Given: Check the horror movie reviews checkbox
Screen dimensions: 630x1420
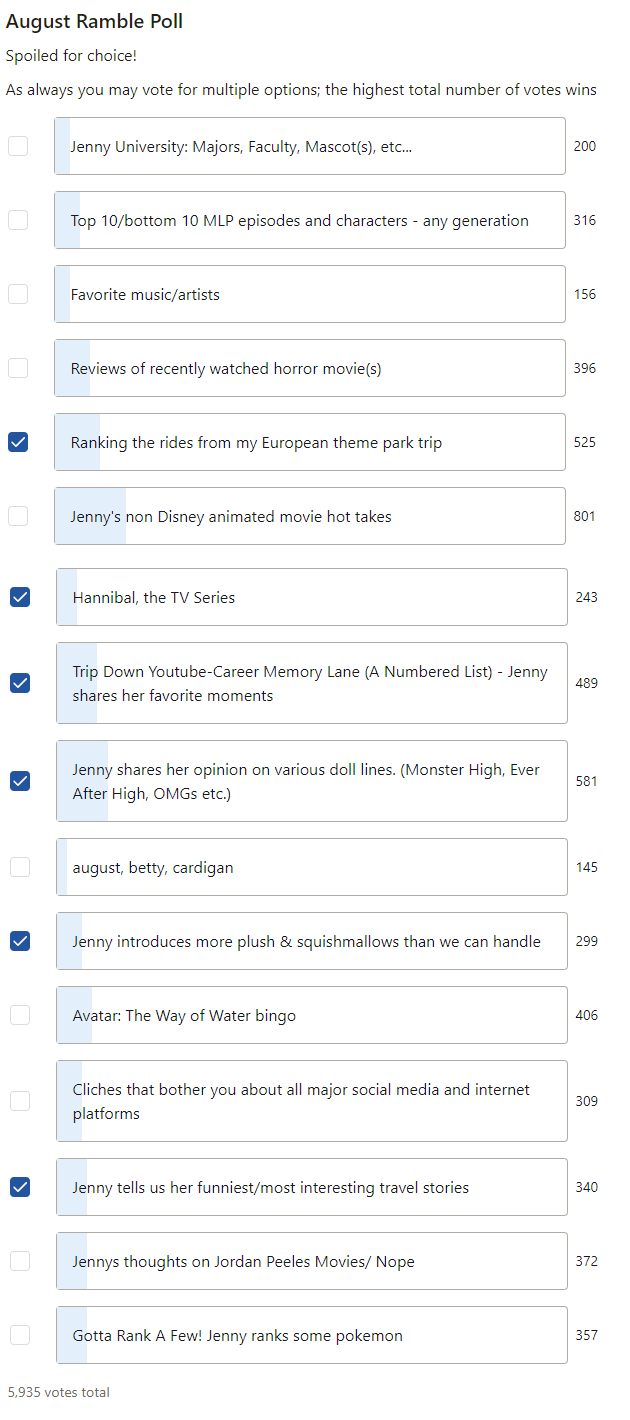Looking at the screenshot, I should [18, 368].
